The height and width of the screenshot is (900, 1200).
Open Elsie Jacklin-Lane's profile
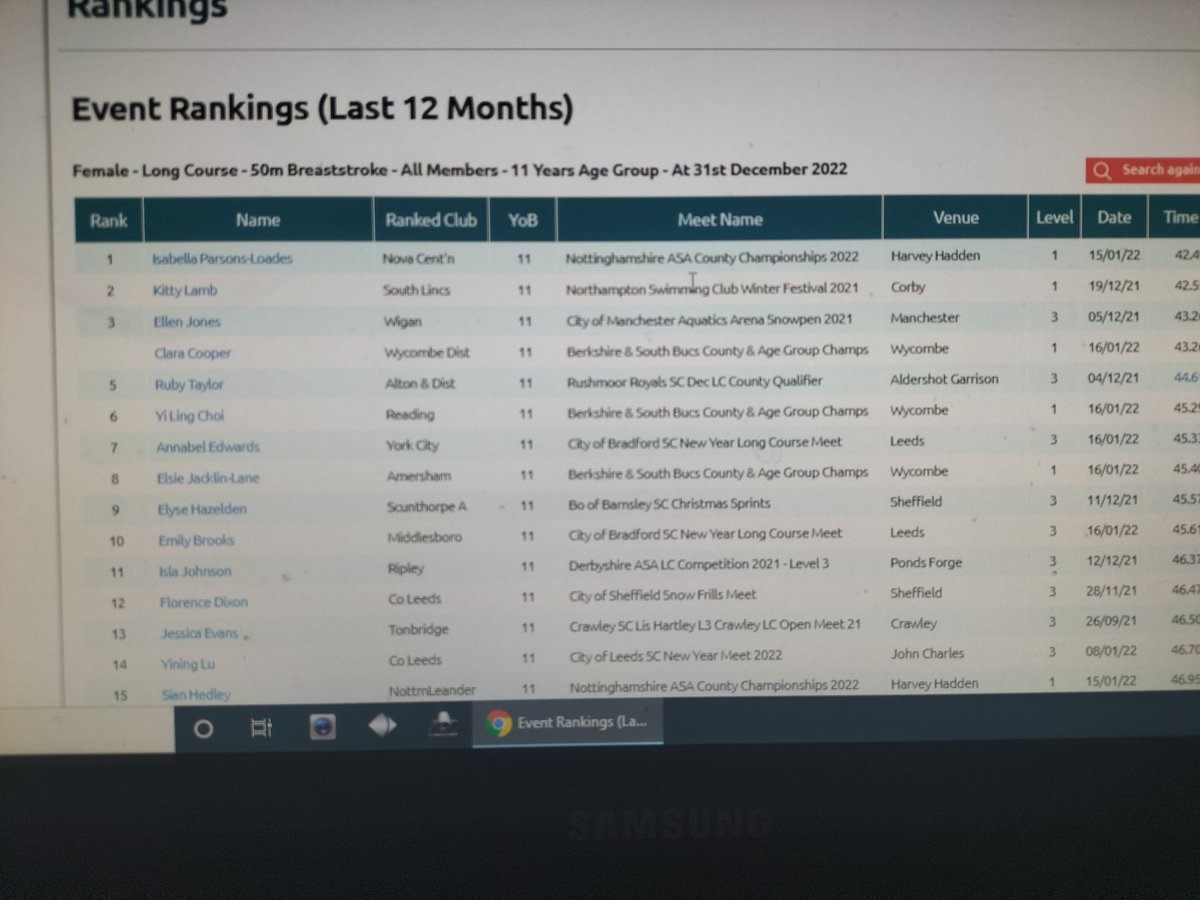pyautogui.click(x=208, y=478)
